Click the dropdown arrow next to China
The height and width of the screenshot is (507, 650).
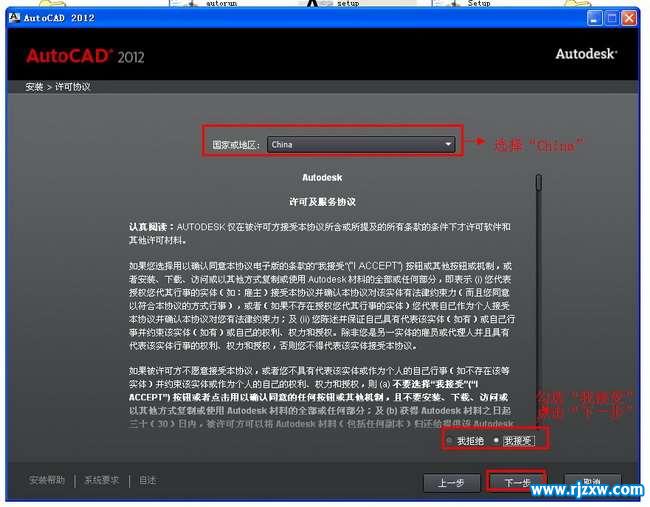[x=448, y=144]
